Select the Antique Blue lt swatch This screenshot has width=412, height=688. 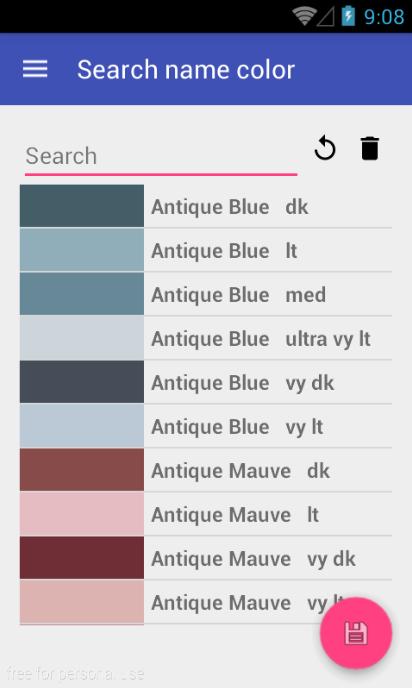tap(82, 250)
